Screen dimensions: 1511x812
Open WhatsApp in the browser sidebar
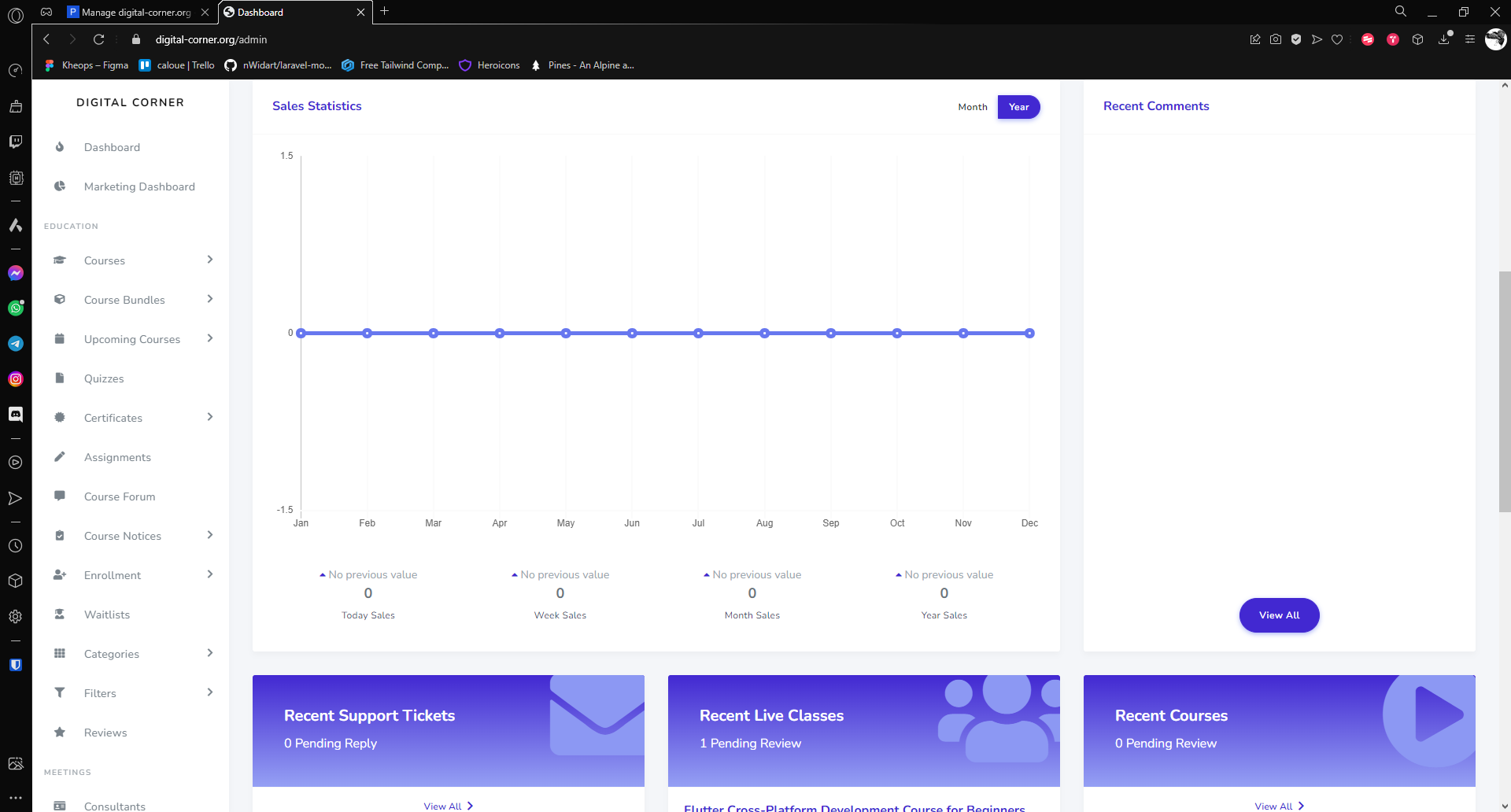click(x=16, y=308)
